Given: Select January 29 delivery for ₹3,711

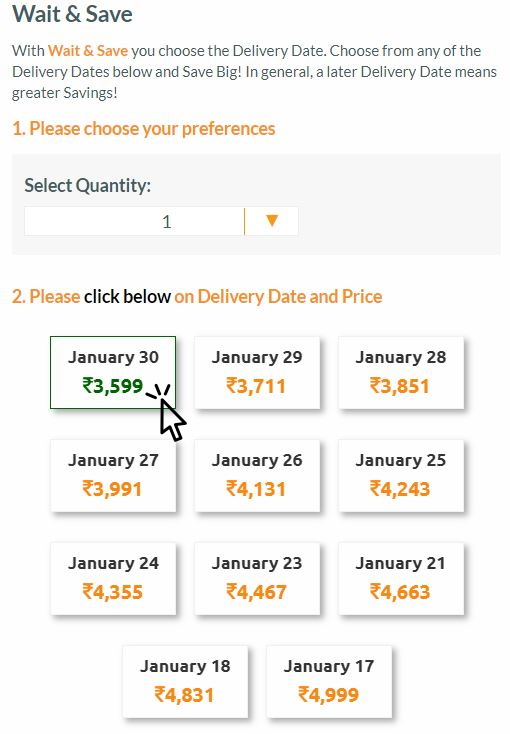Looking at the screenshot, I should click(x=257, y=372).
